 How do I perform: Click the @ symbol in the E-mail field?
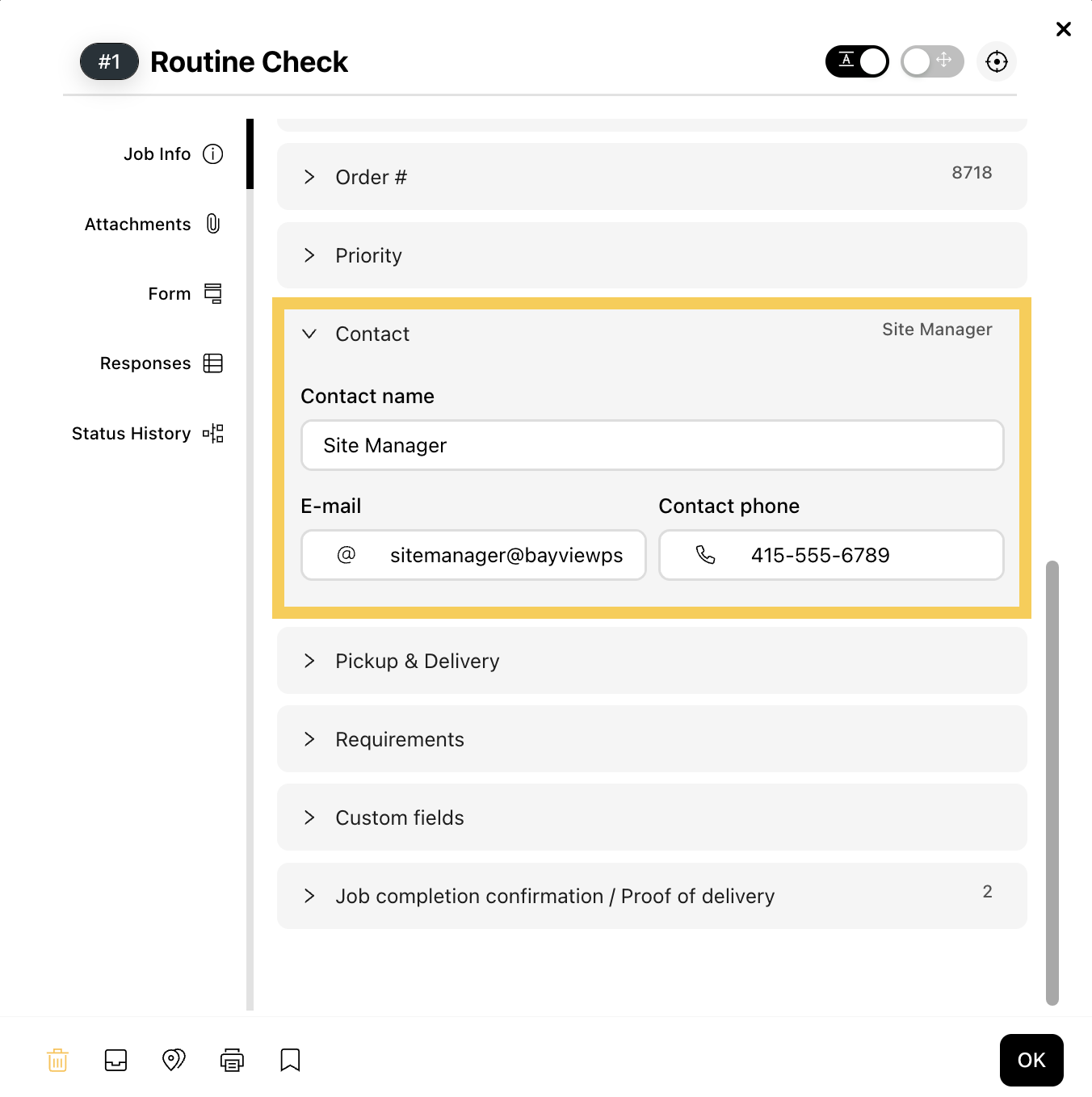(x=346, y=555)
